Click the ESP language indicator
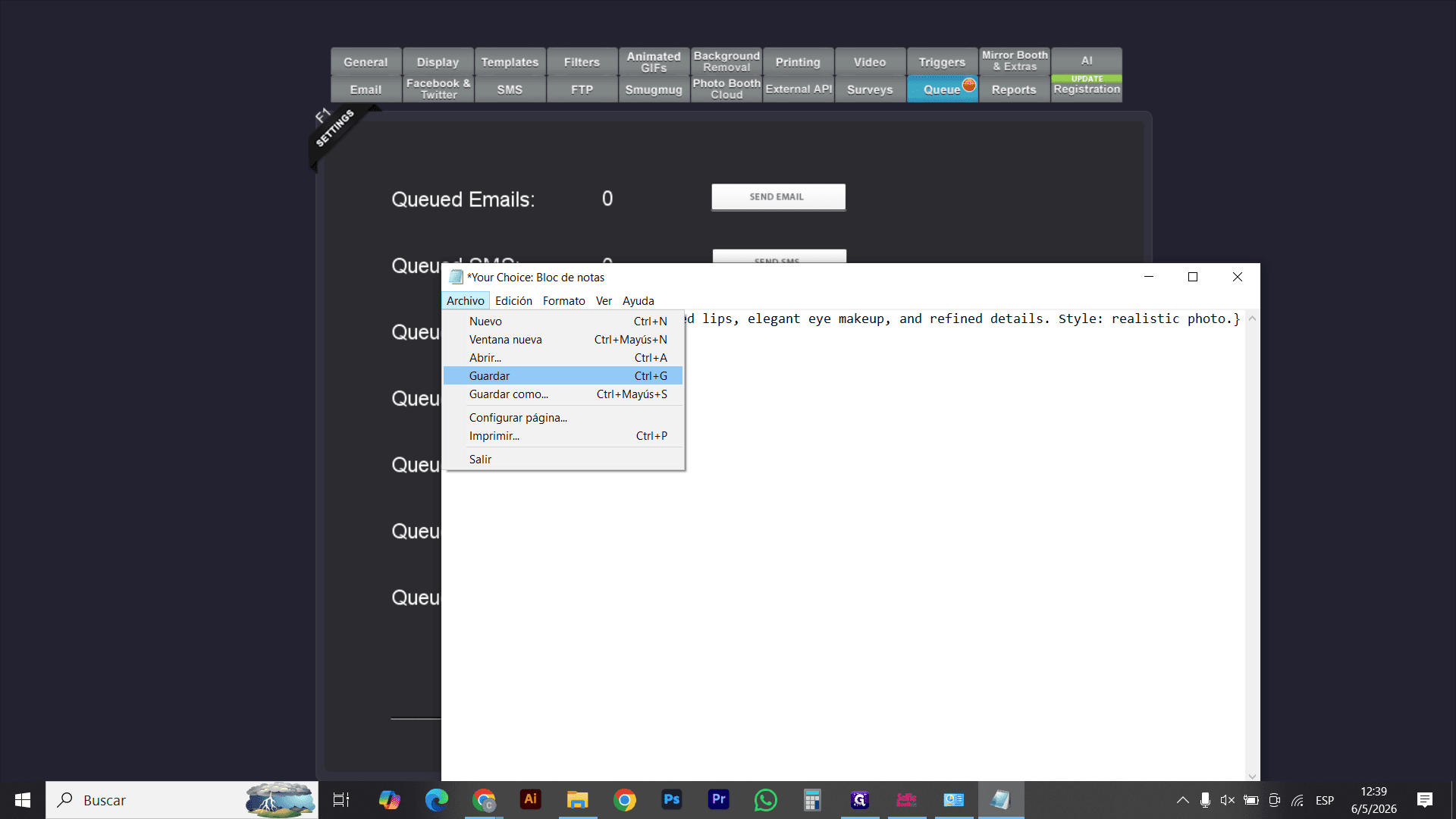 tap(1325, 800)
